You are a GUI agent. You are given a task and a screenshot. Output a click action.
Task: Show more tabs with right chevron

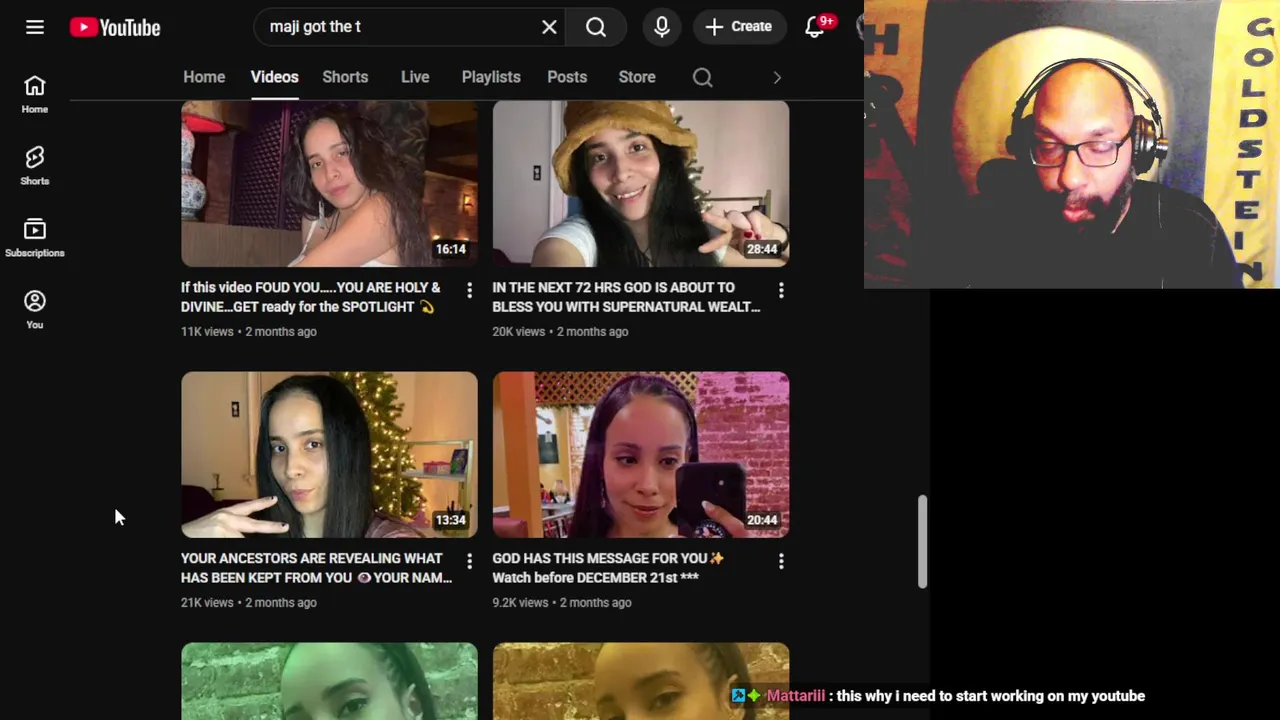[x=777, y=77]
